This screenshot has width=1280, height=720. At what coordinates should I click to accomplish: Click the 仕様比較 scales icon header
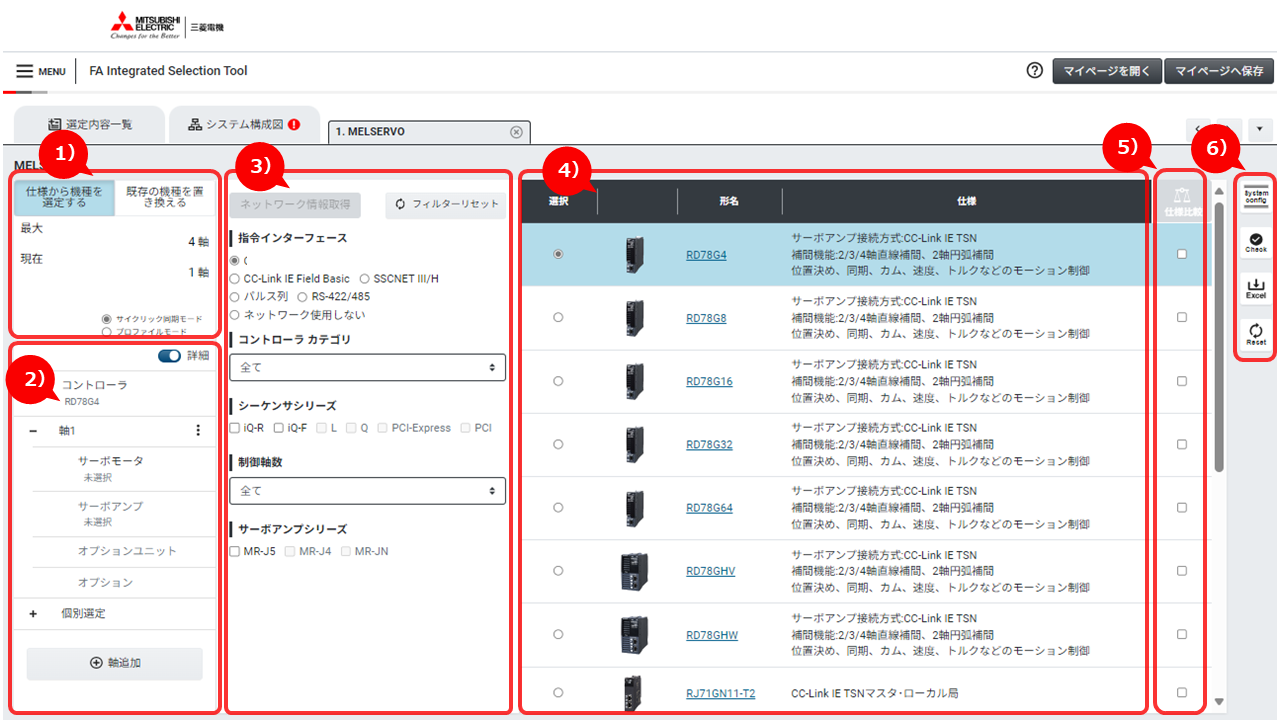click(x=1181, y=200)
